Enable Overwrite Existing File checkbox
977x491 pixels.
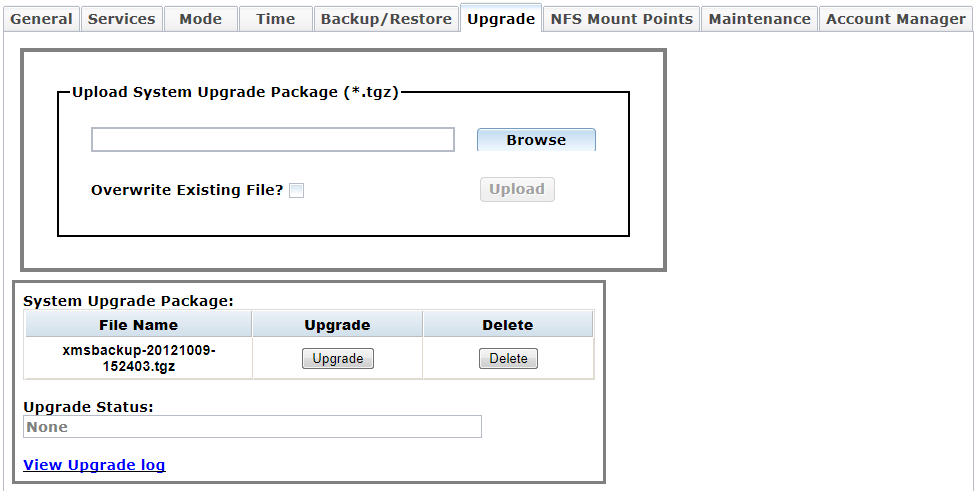[296, 191]
